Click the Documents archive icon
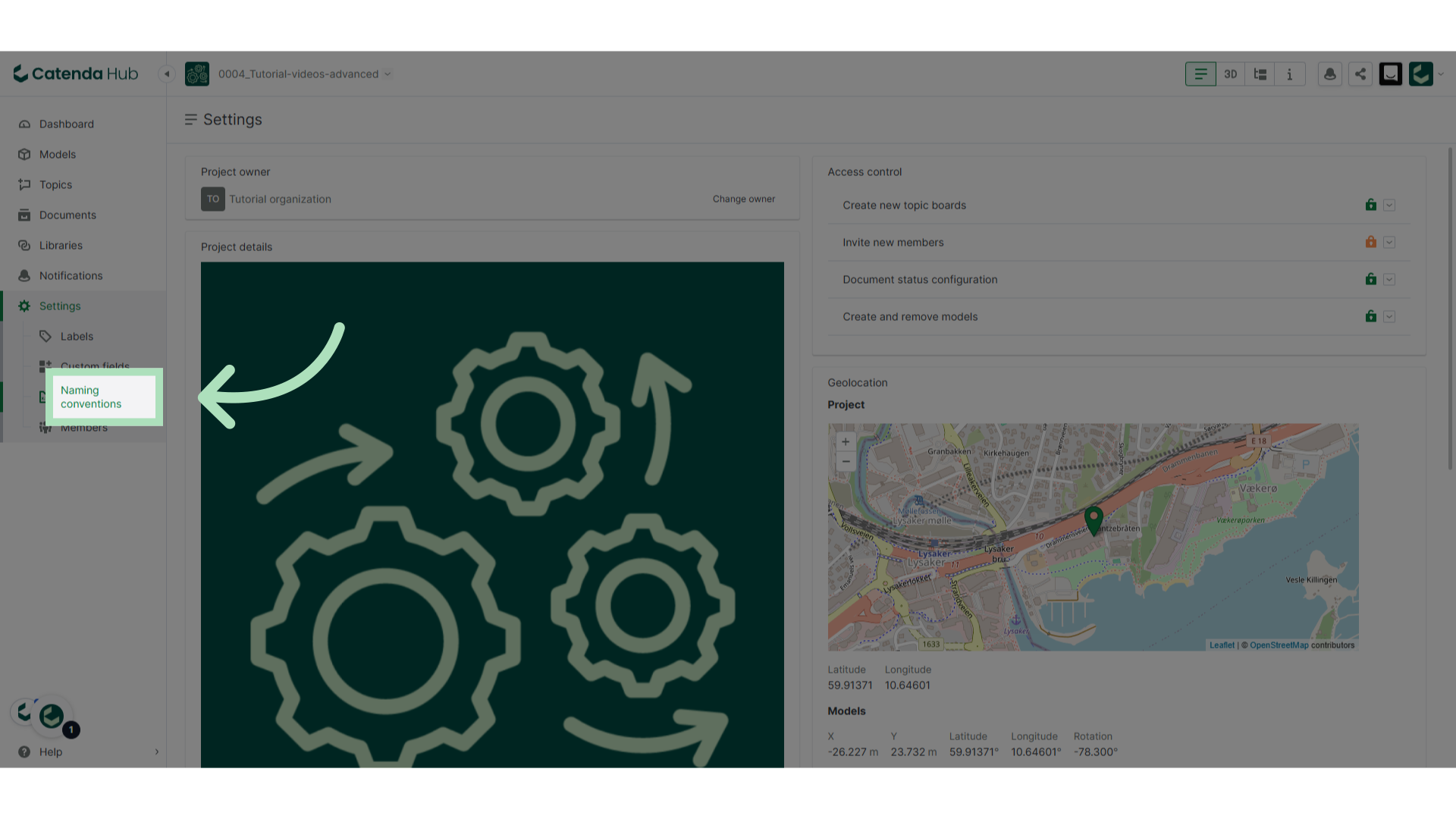This screenshot has height=819, width=1456. (x=24, y=215)
